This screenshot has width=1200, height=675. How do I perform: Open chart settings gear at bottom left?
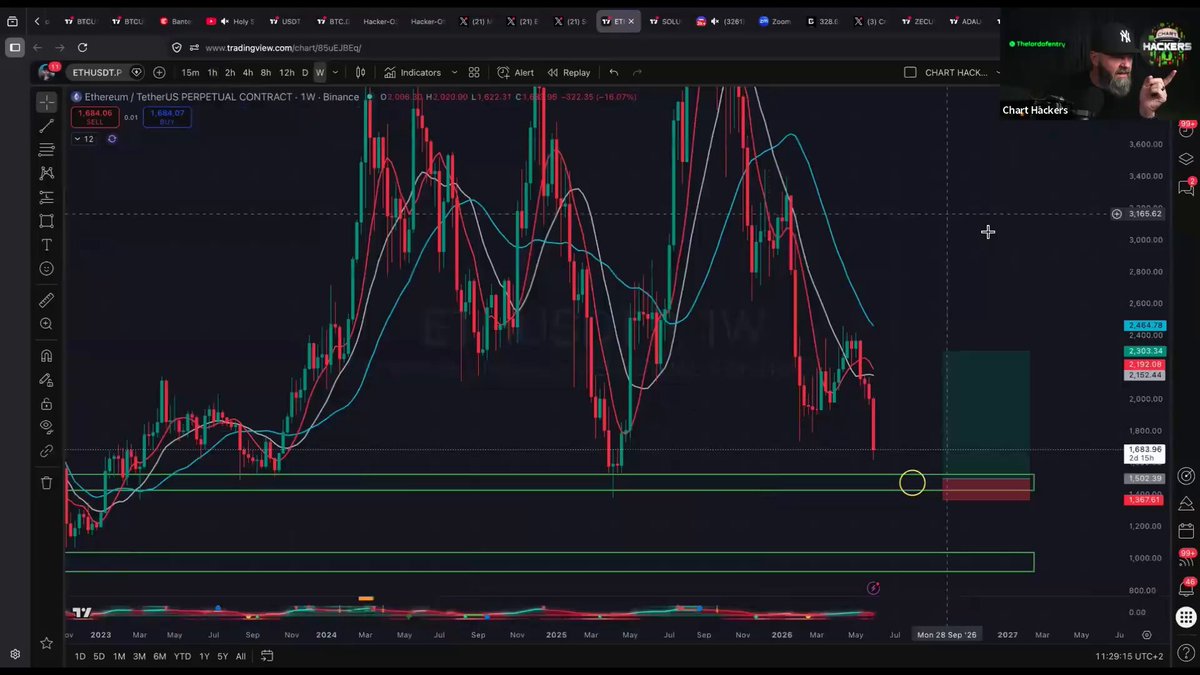pos(15,654)
